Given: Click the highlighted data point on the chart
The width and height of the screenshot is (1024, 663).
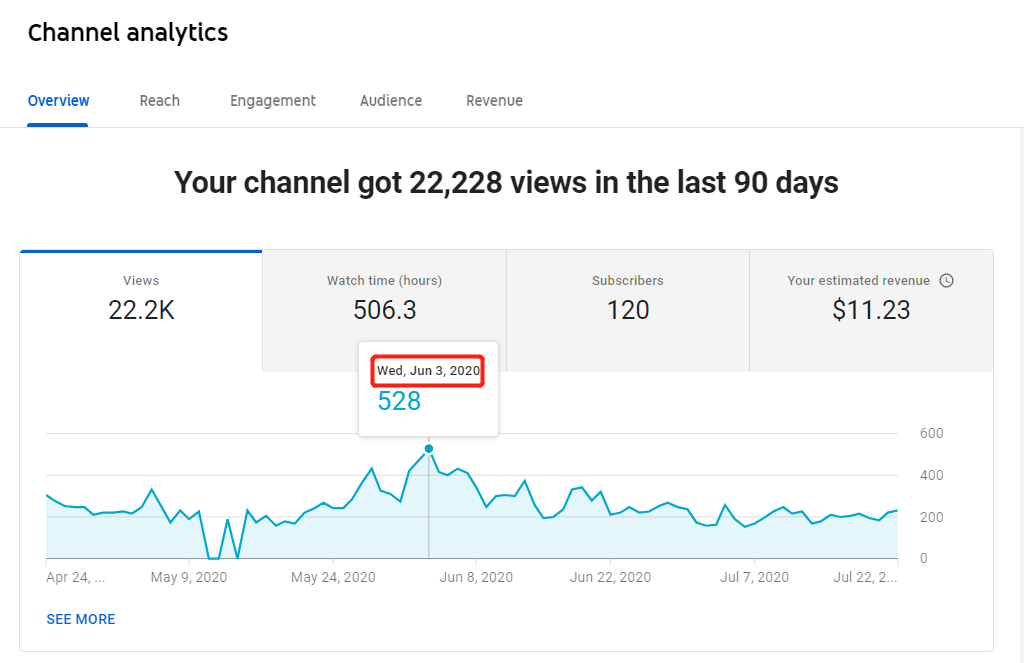Looking at the screenshot, I should tap(429, 448).
